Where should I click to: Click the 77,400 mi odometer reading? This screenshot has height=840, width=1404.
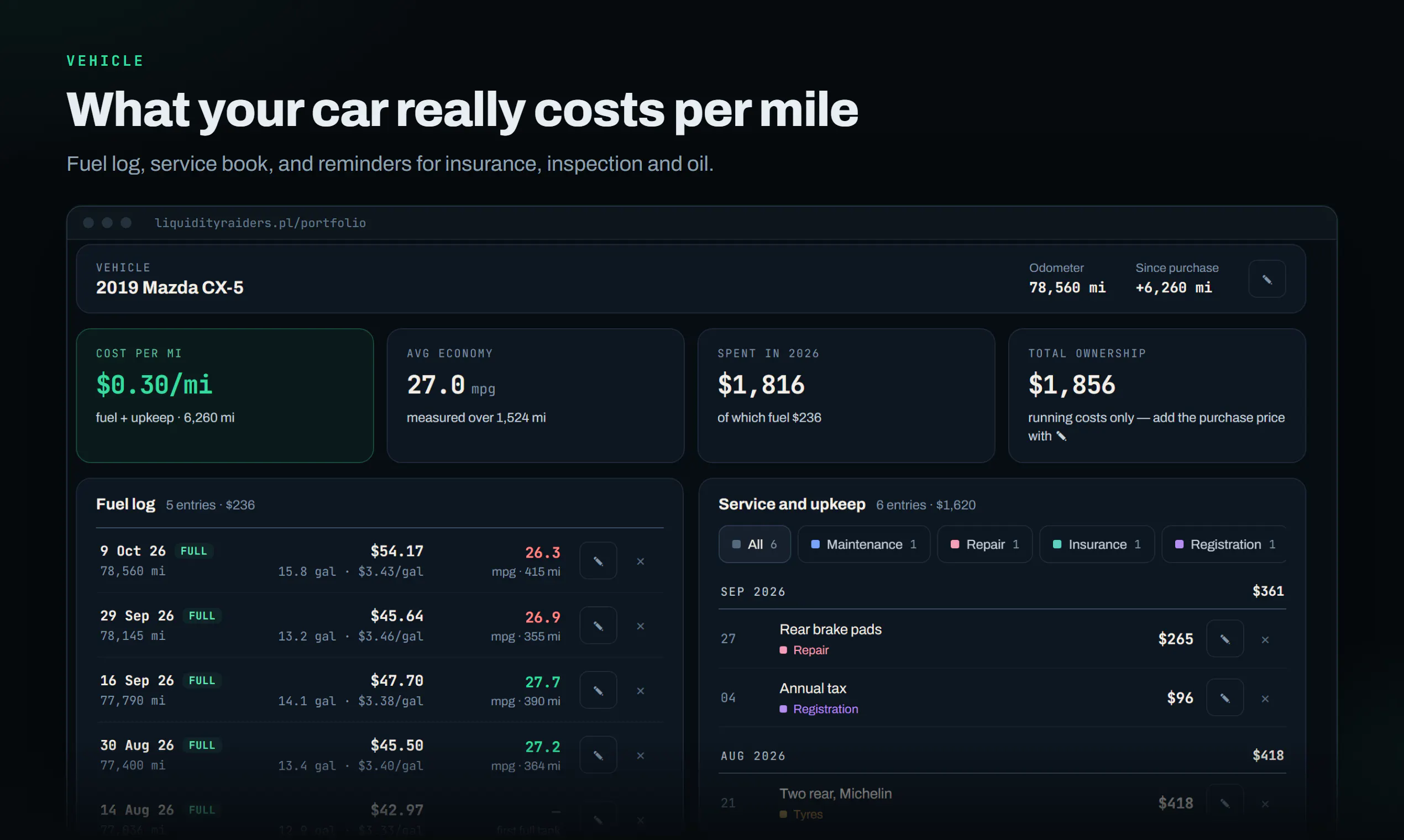point(133,765)
